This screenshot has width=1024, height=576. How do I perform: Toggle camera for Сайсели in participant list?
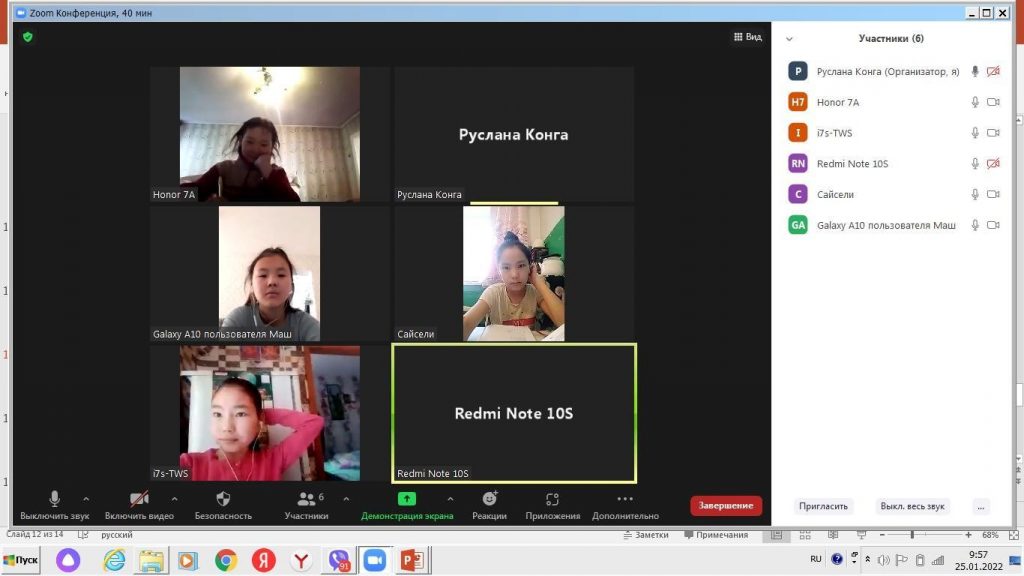tap(993, 194)
